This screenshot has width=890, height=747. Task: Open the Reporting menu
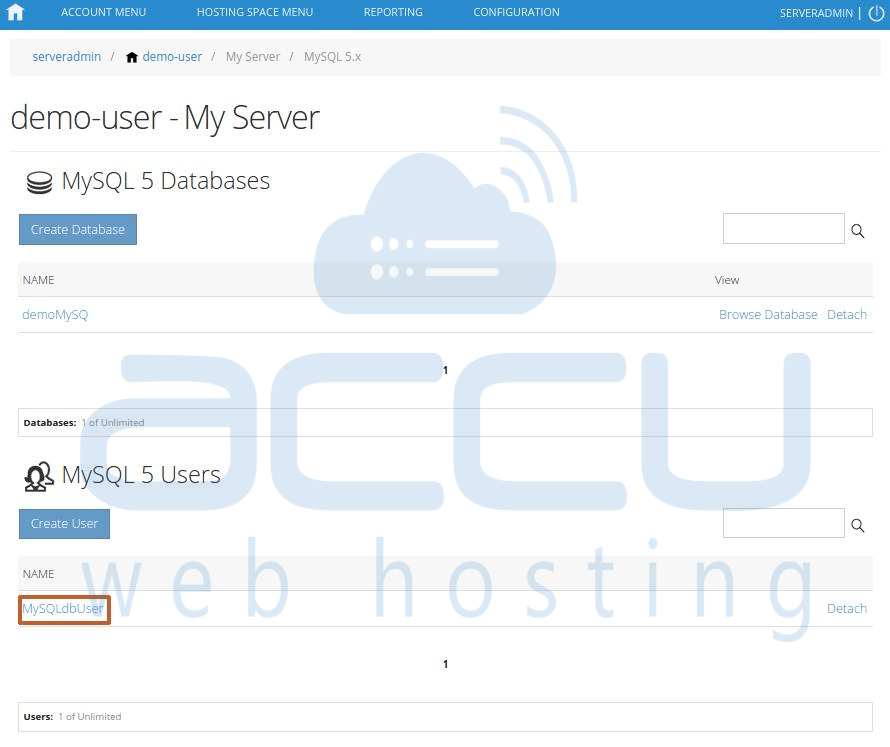pyautogui.click(x=393, y=12)
